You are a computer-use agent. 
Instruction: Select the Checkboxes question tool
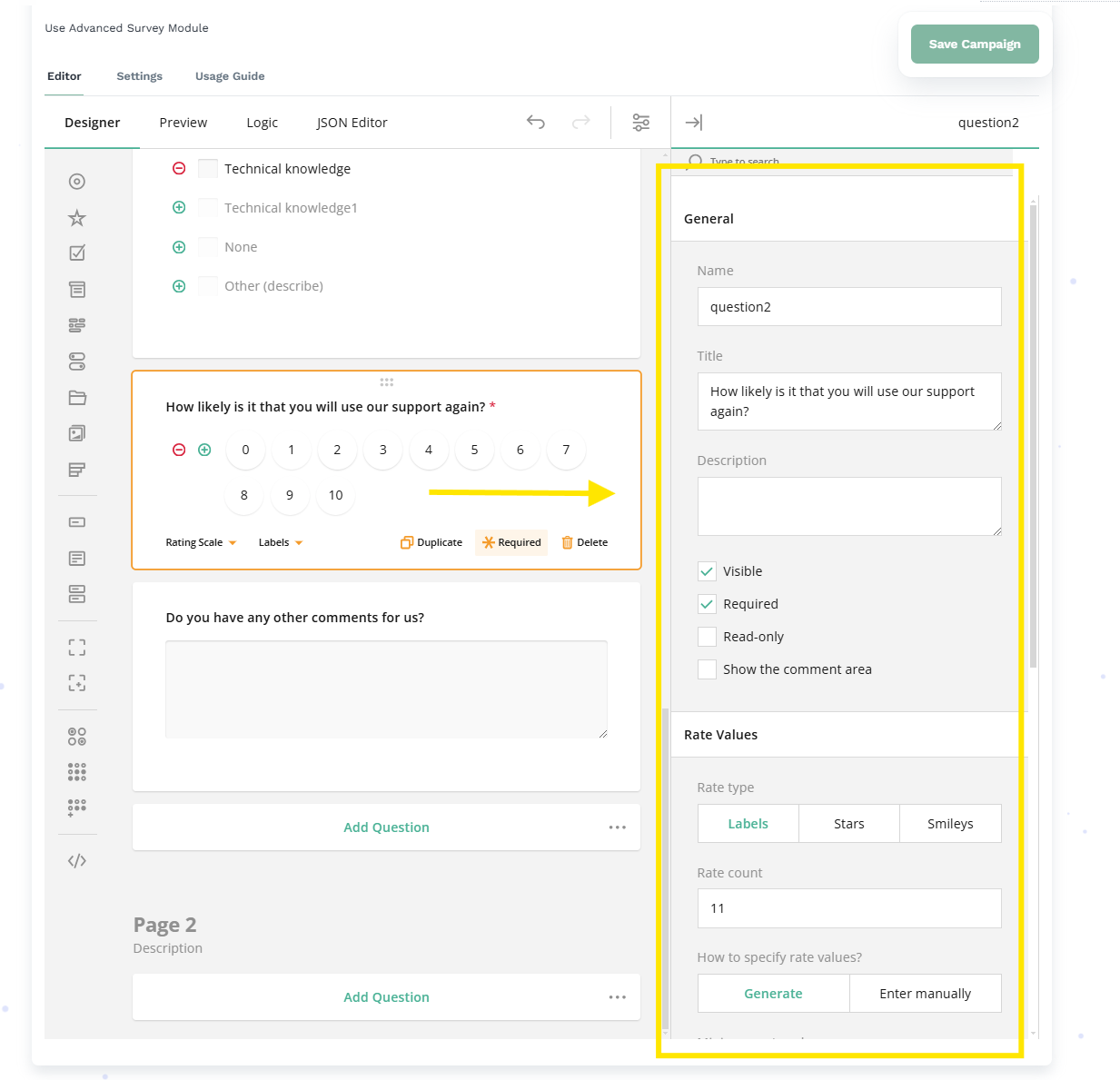77,253
